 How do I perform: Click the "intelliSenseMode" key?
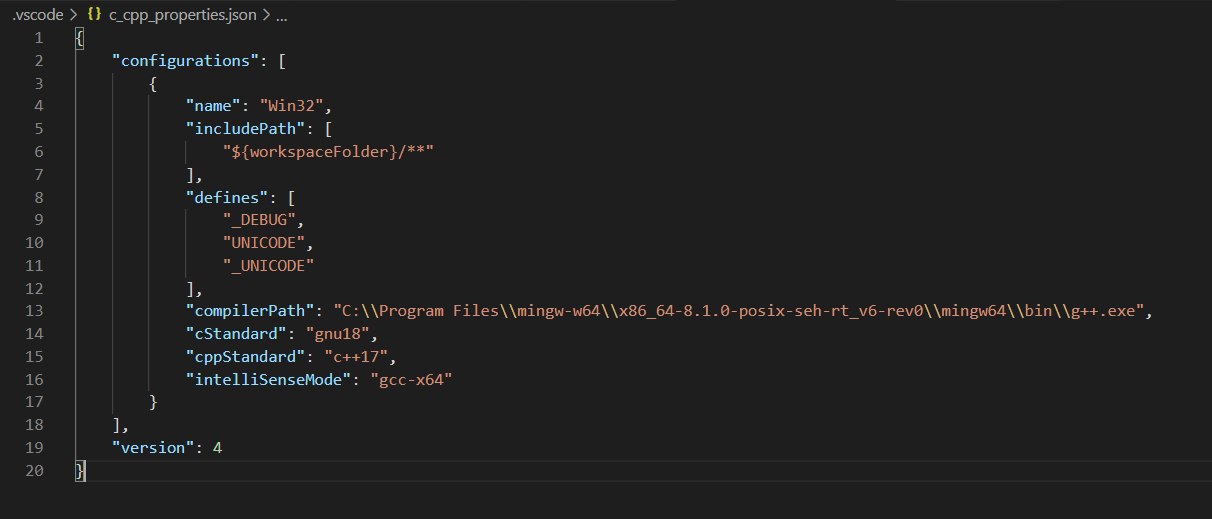click(x=270, y=380)
